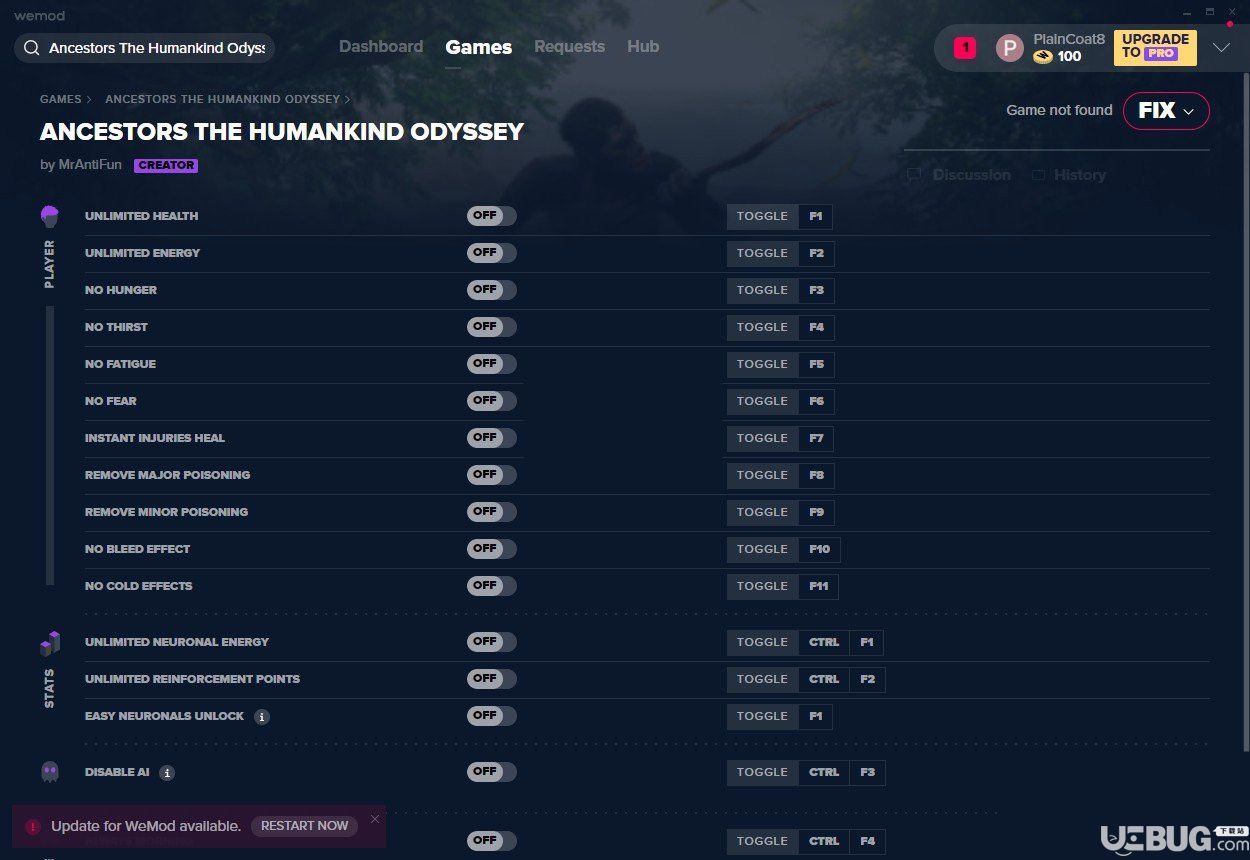Image resolution: width=1250 pixels, height=860 pixels.
Task: Enable No Fatigue toggle
Action: (492, 364)
